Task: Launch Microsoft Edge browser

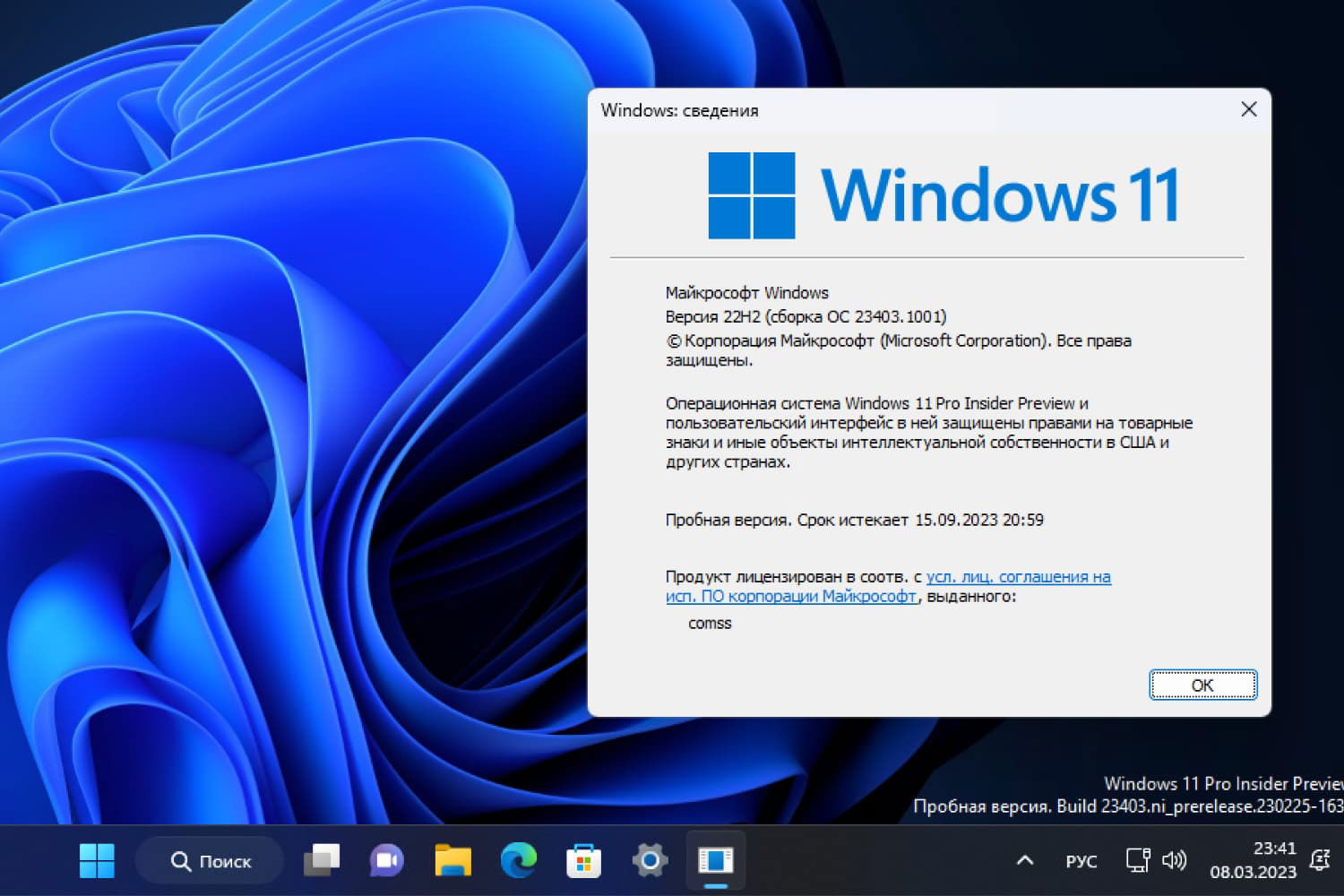Action: tap(520, 860)
